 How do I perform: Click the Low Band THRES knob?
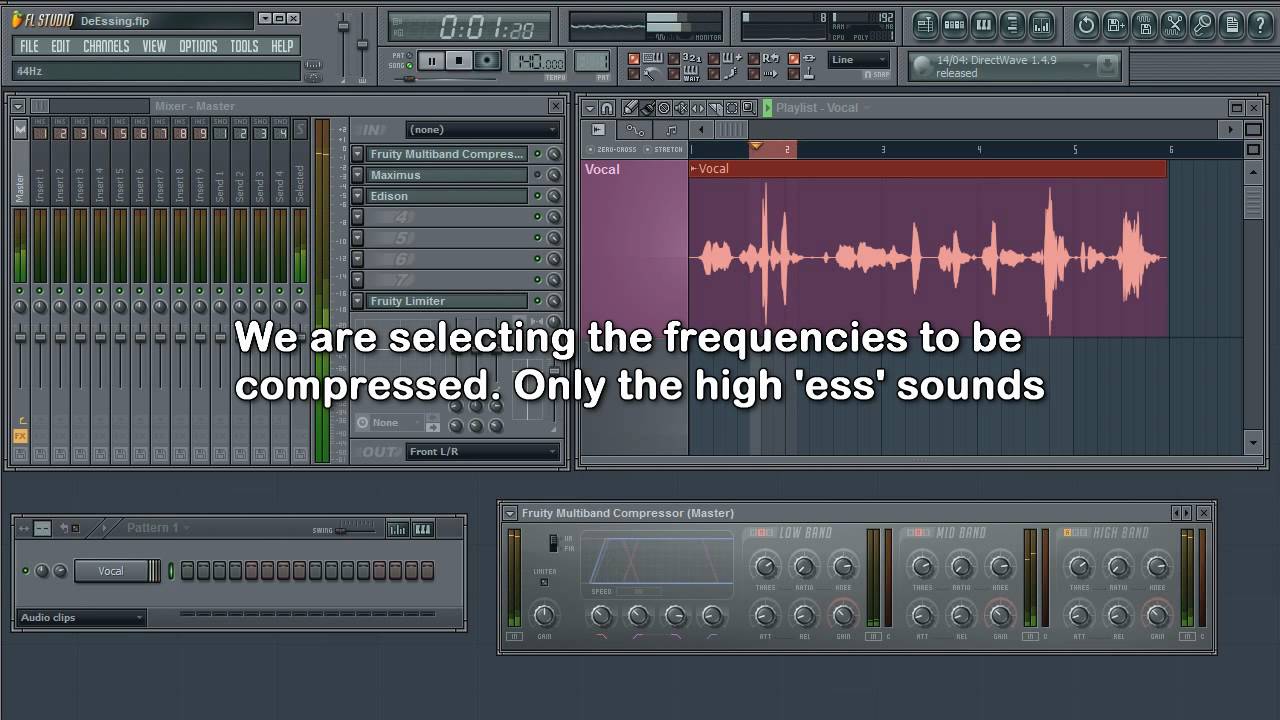[x=765, y=567]
